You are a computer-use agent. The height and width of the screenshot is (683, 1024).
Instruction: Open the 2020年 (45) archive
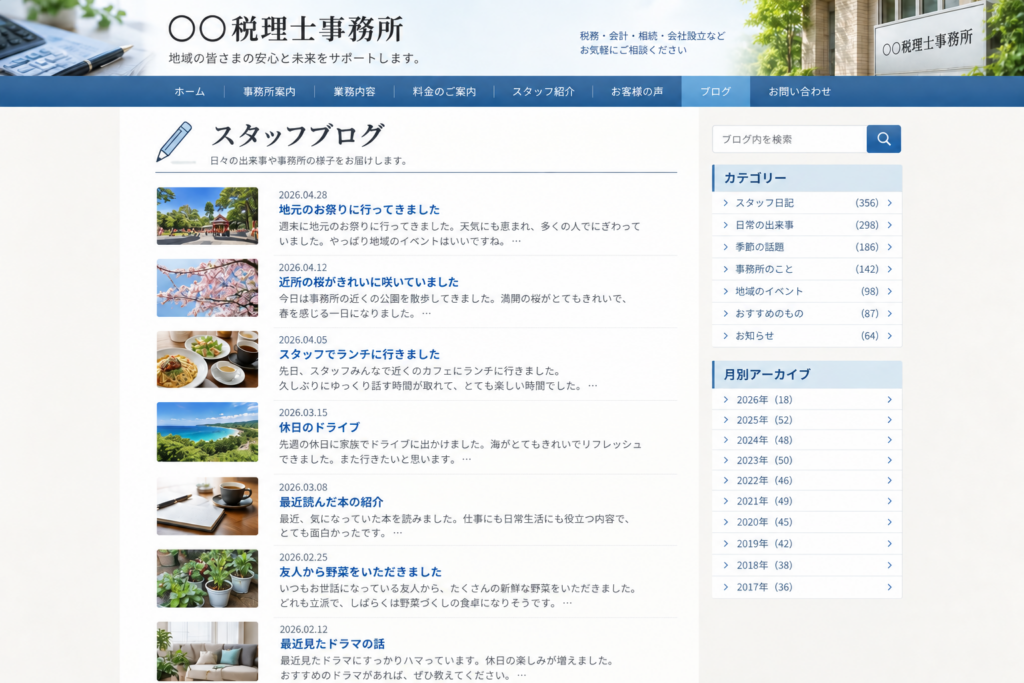coord(807,522)
